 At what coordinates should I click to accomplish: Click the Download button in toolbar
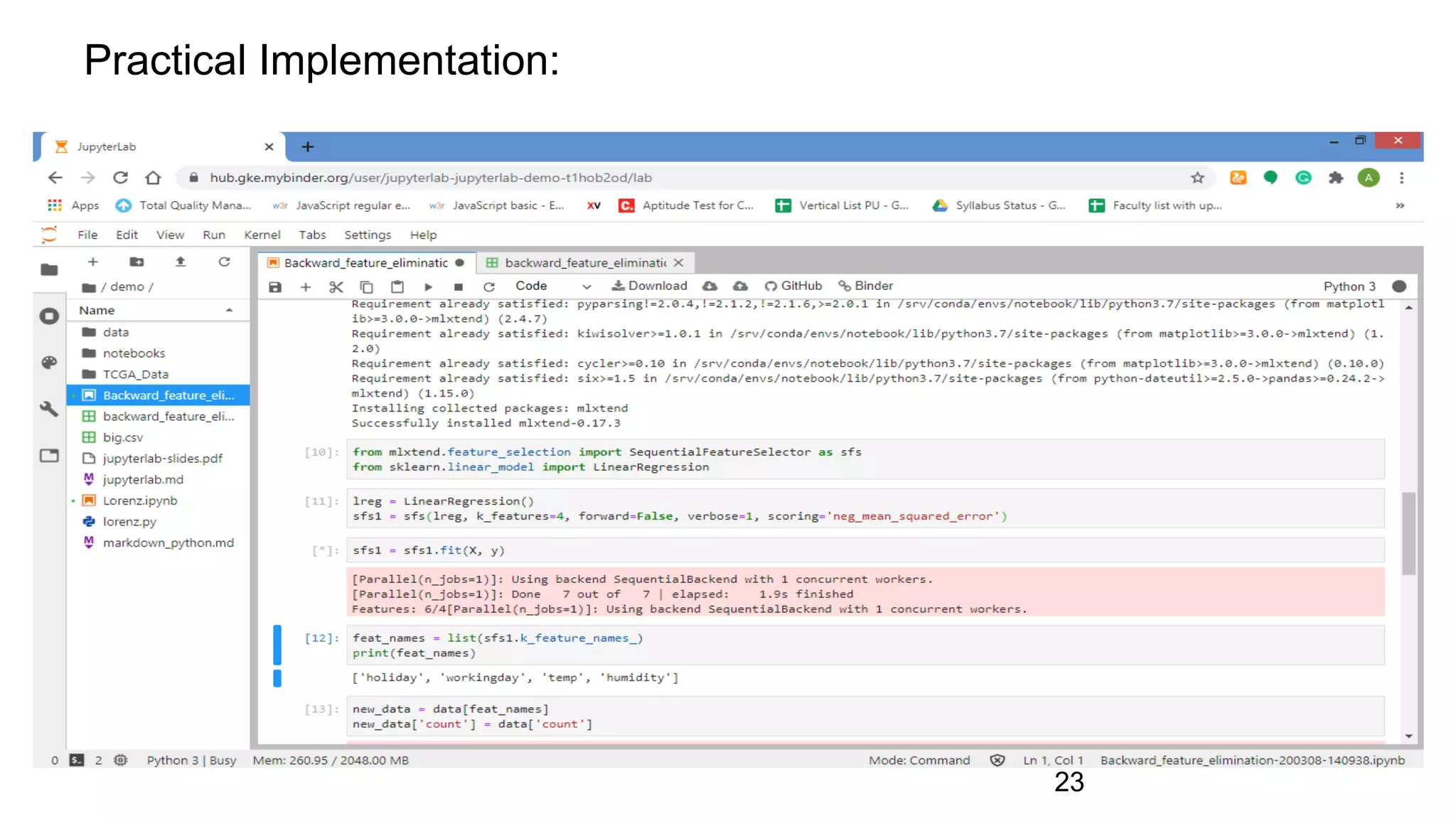coord(650,286)
